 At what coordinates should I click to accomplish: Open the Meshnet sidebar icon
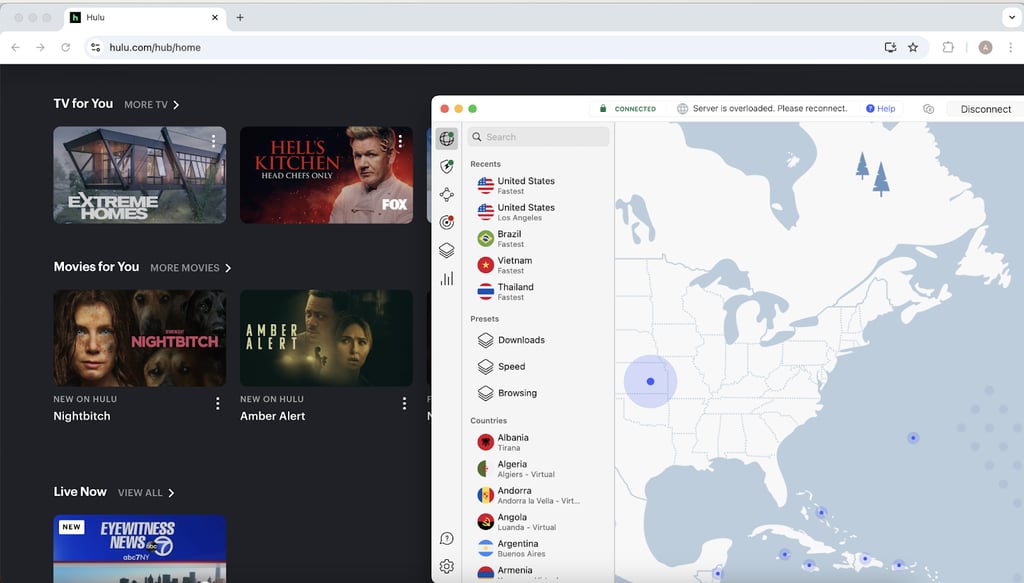447,195
